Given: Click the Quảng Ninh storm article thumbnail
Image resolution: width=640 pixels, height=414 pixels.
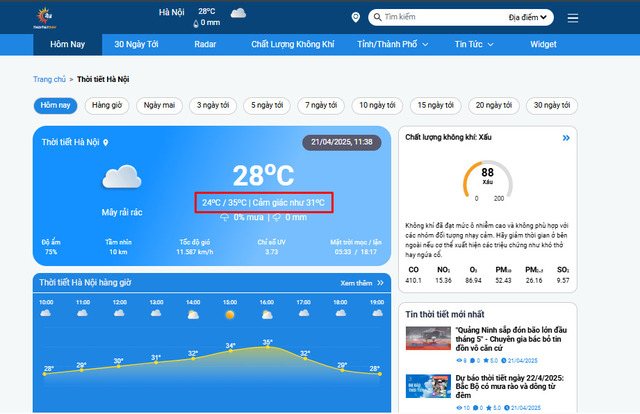Looking at the screenshot, I should [x=428, y=338].
